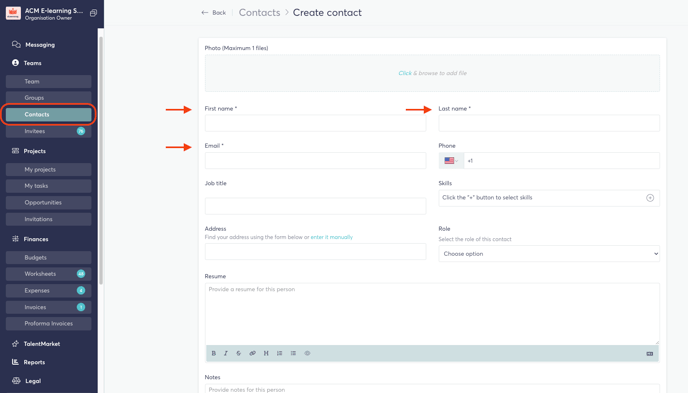The image size is (688, 393).
Task: Insert a link via Resume toolbar
Action: click(252, 353)
